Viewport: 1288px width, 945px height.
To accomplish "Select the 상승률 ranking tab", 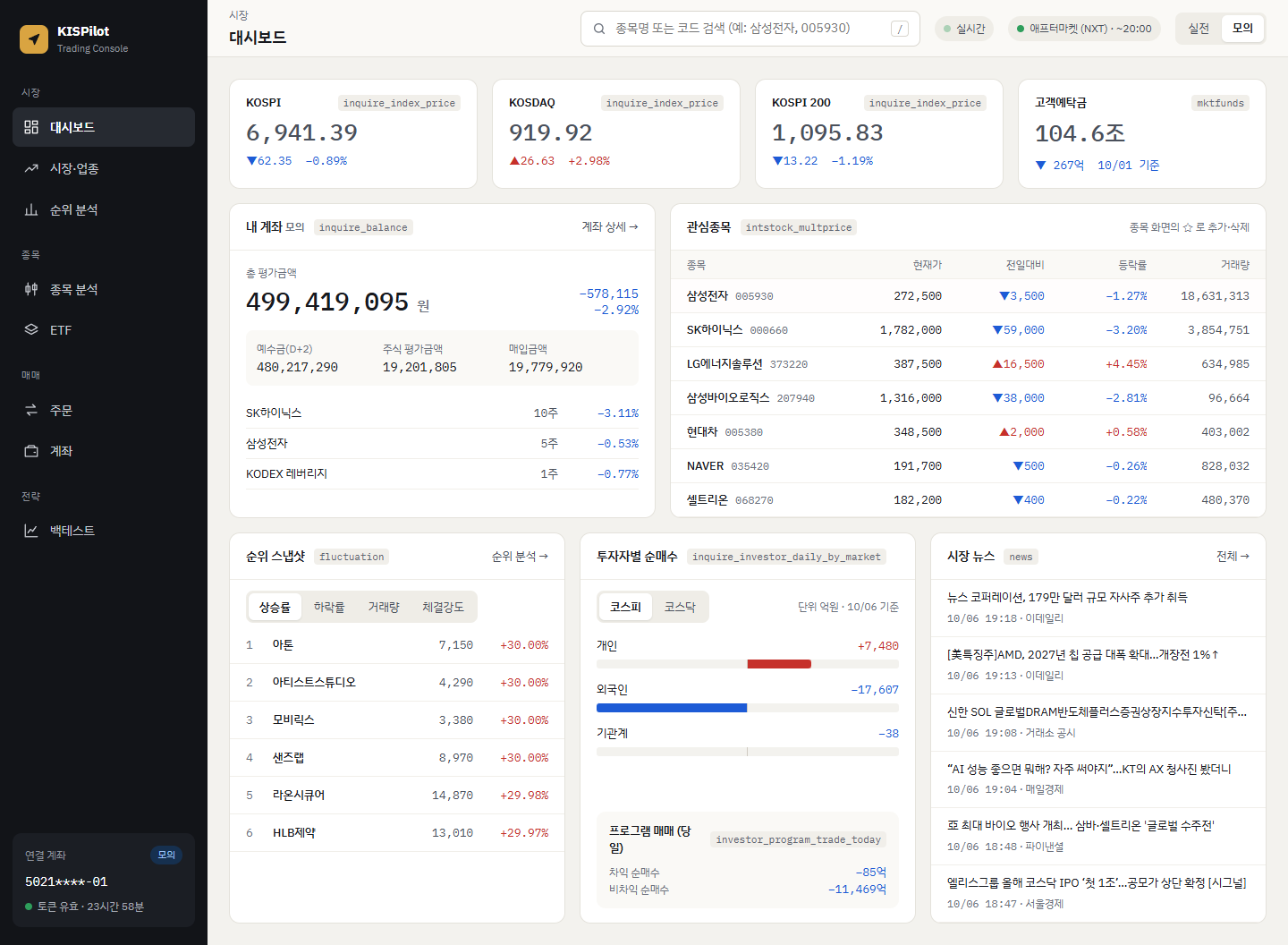I will pyautogui.click(x=275, y=607).
